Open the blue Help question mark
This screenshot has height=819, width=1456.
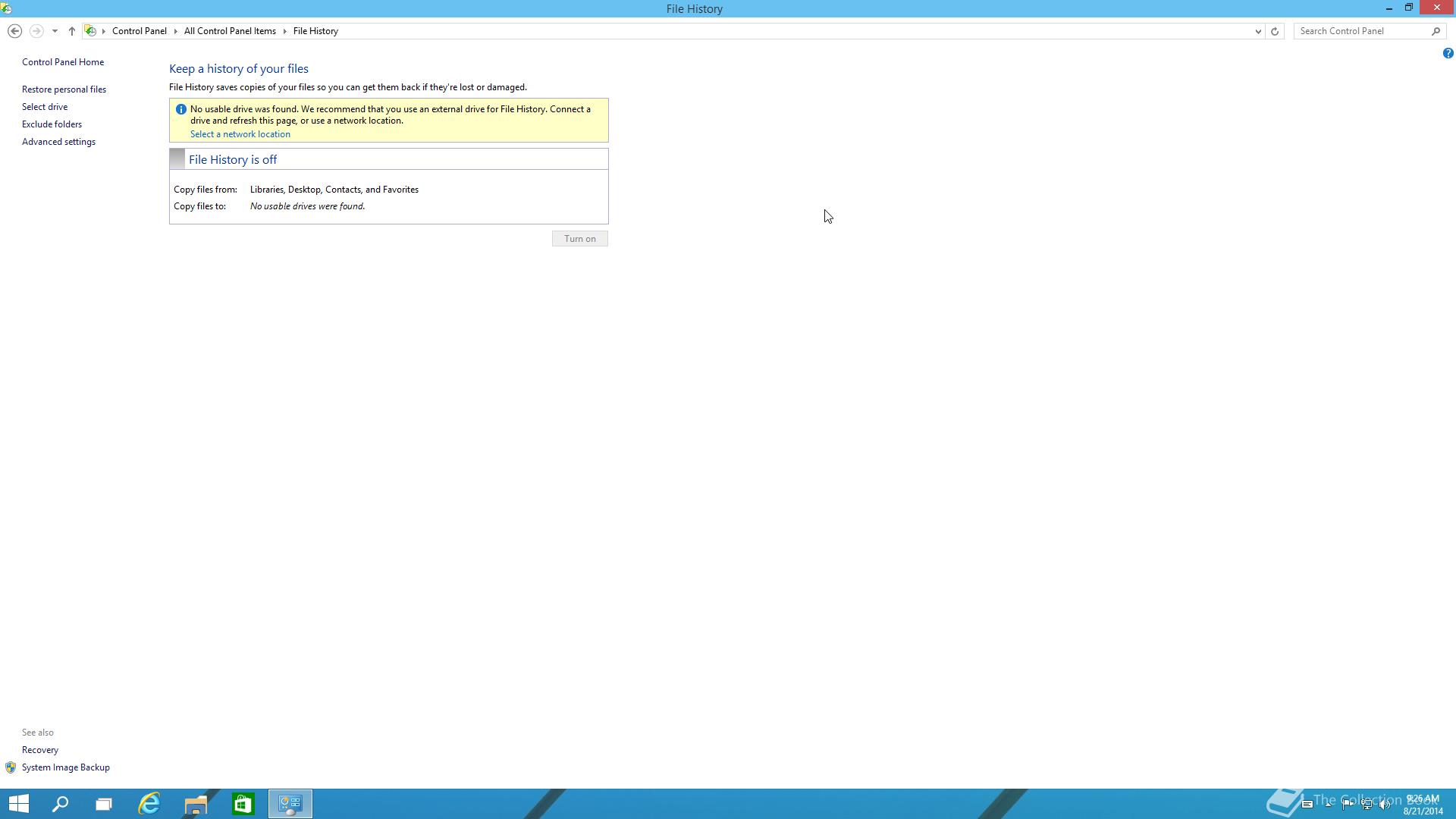tap(1448, 53)
